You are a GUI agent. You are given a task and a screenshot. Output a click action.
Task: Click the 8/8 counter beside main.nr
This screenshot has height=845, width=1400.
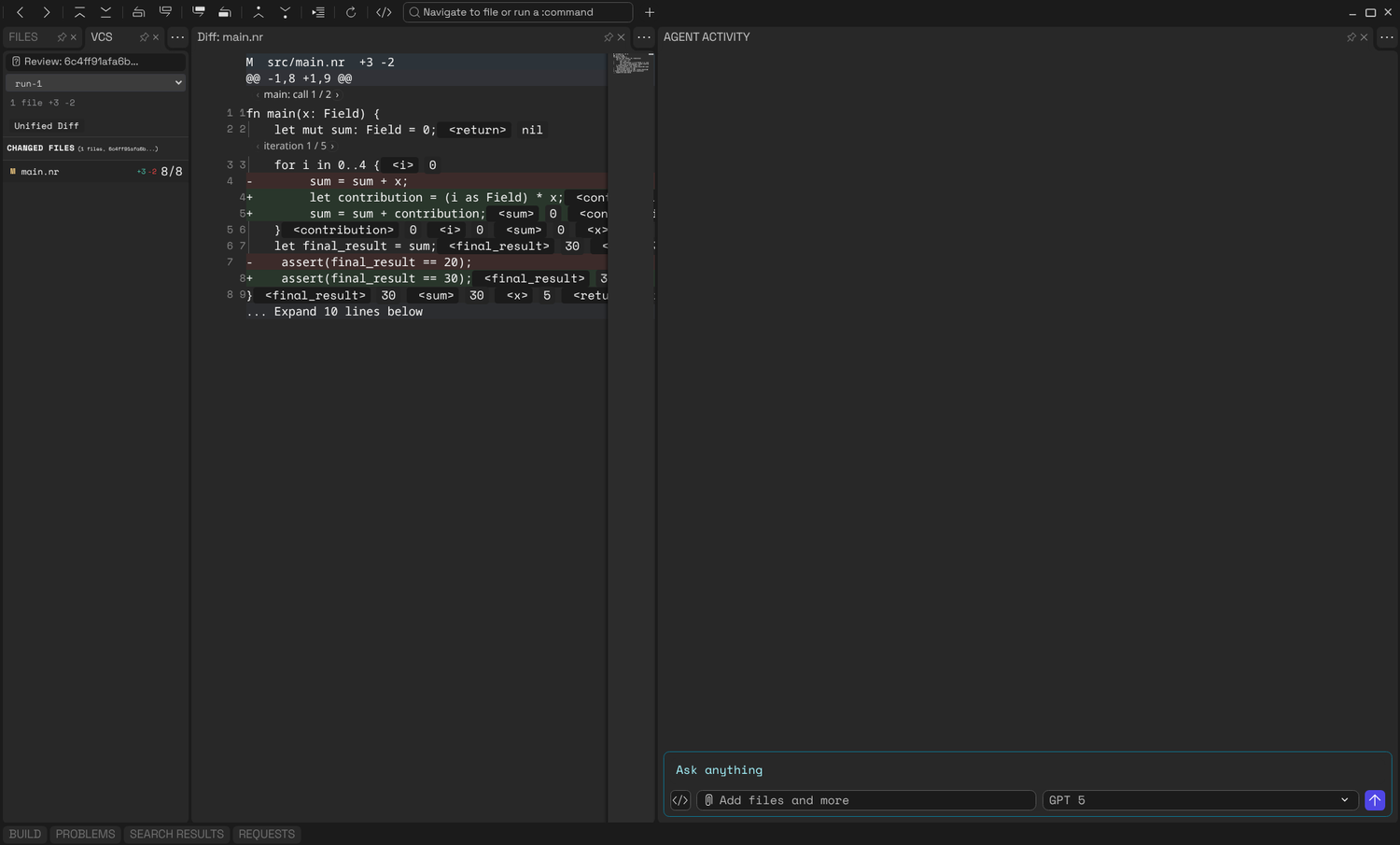coord(172,172)
